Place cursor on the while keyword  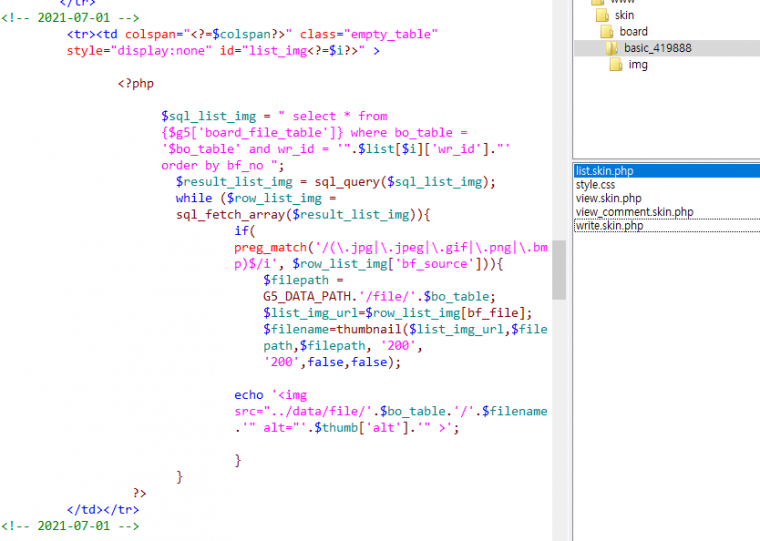click(x=193, y=198)
